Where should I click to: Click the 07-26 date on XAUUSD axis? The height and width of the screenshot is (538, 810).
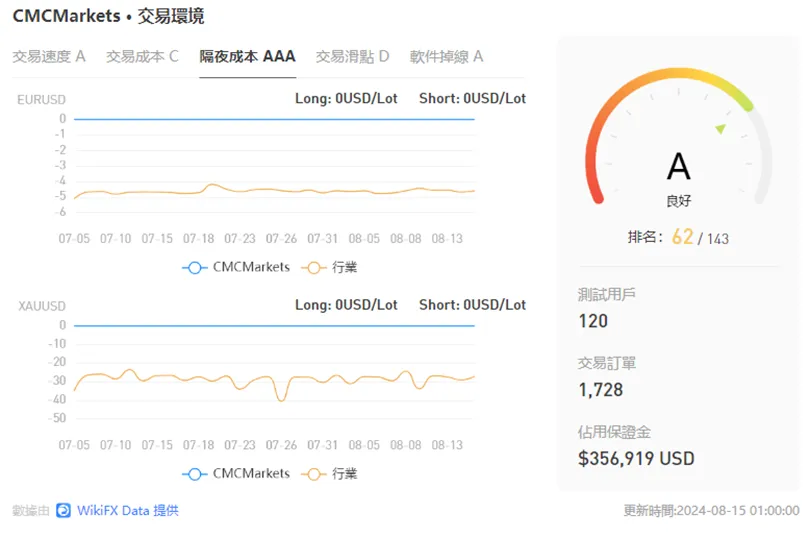coord(281,445)
